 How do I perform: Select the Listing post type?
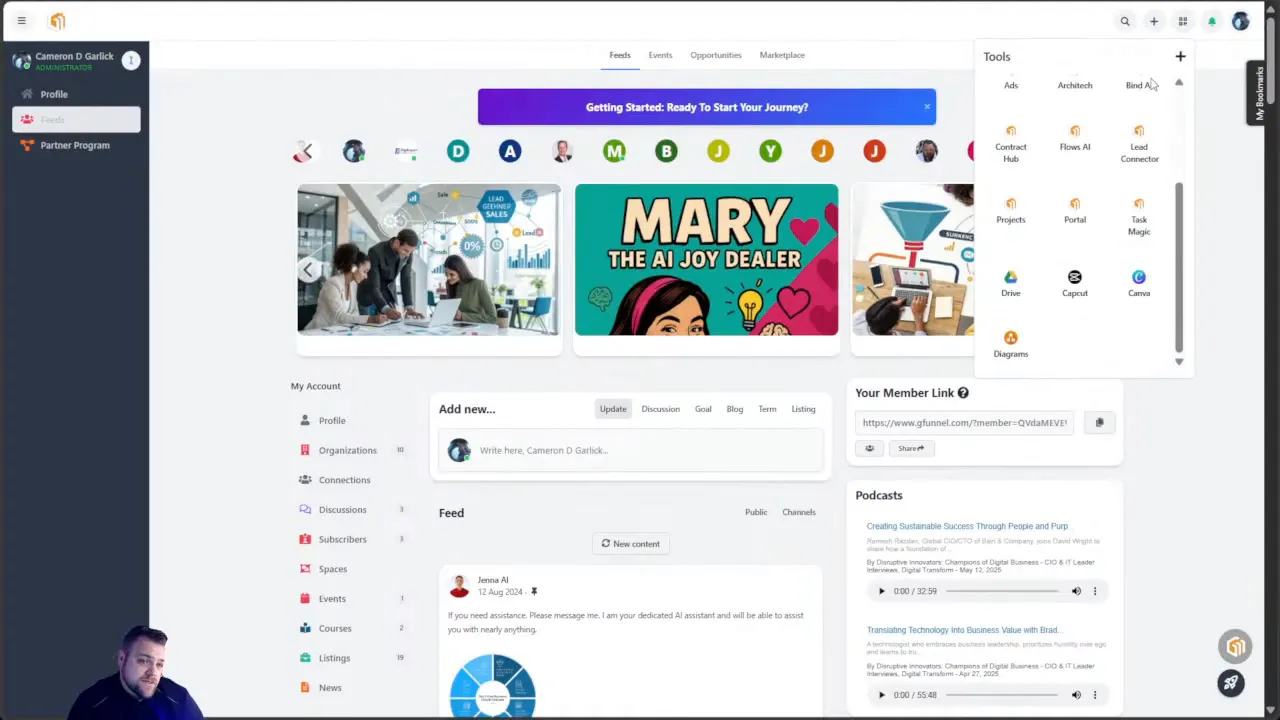[803, 409]
